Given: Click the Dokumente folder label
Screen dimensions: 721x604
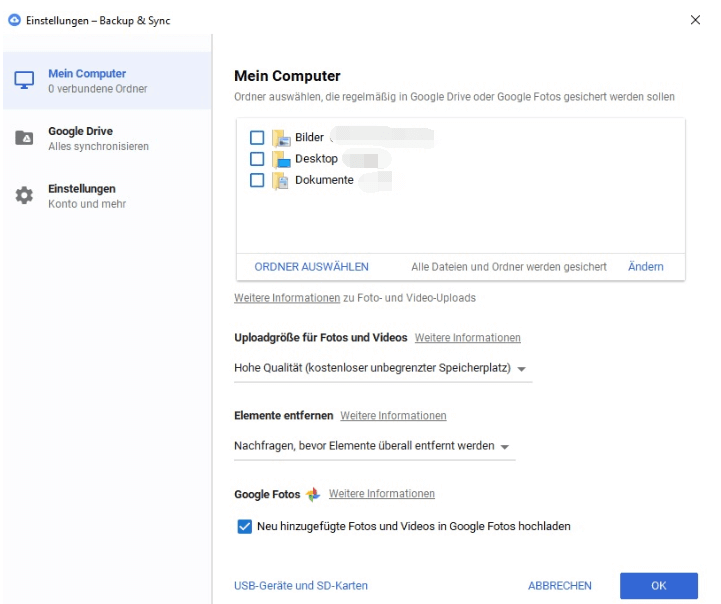Looking at the screenshot, I should pos(324,180).
